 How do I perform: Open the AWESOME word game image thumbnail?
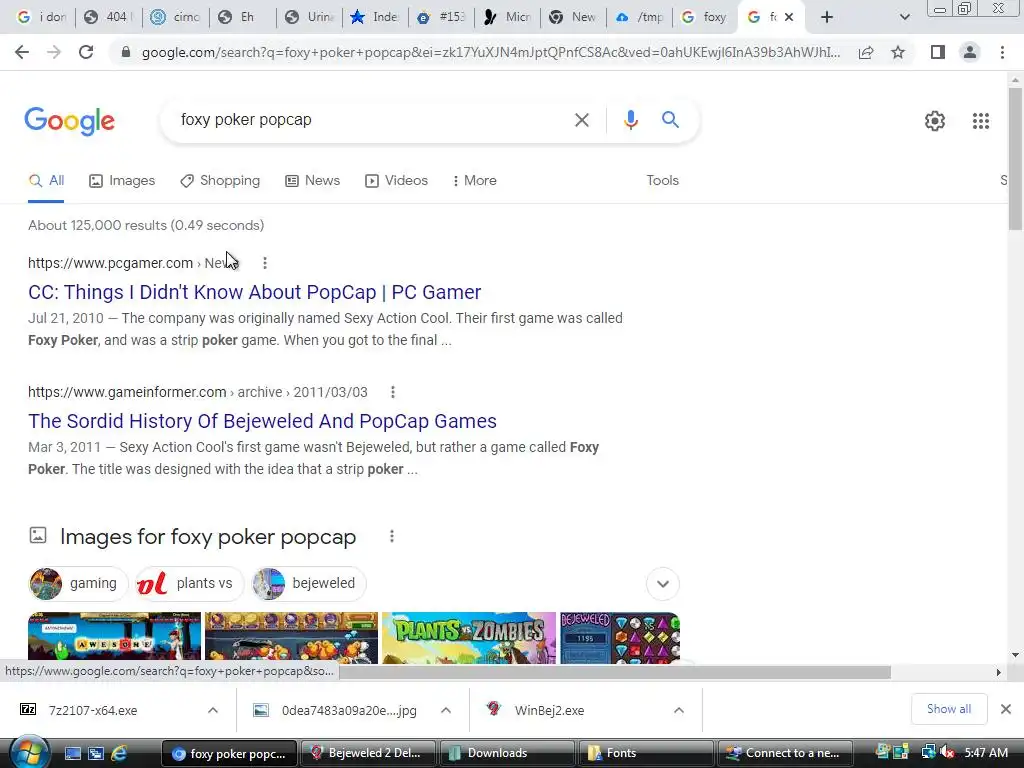114,638
